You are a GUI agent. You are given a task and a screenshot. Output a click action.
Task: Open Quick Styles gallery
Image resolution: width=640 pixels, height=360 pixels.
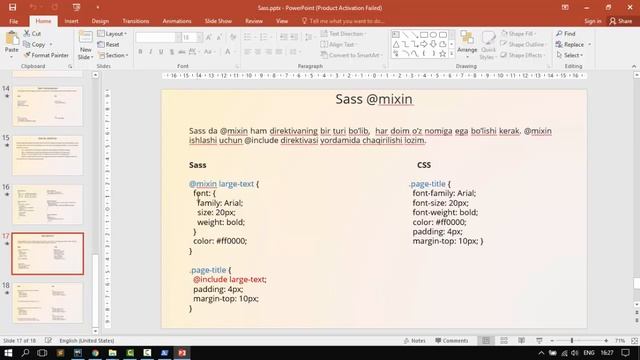488,45
